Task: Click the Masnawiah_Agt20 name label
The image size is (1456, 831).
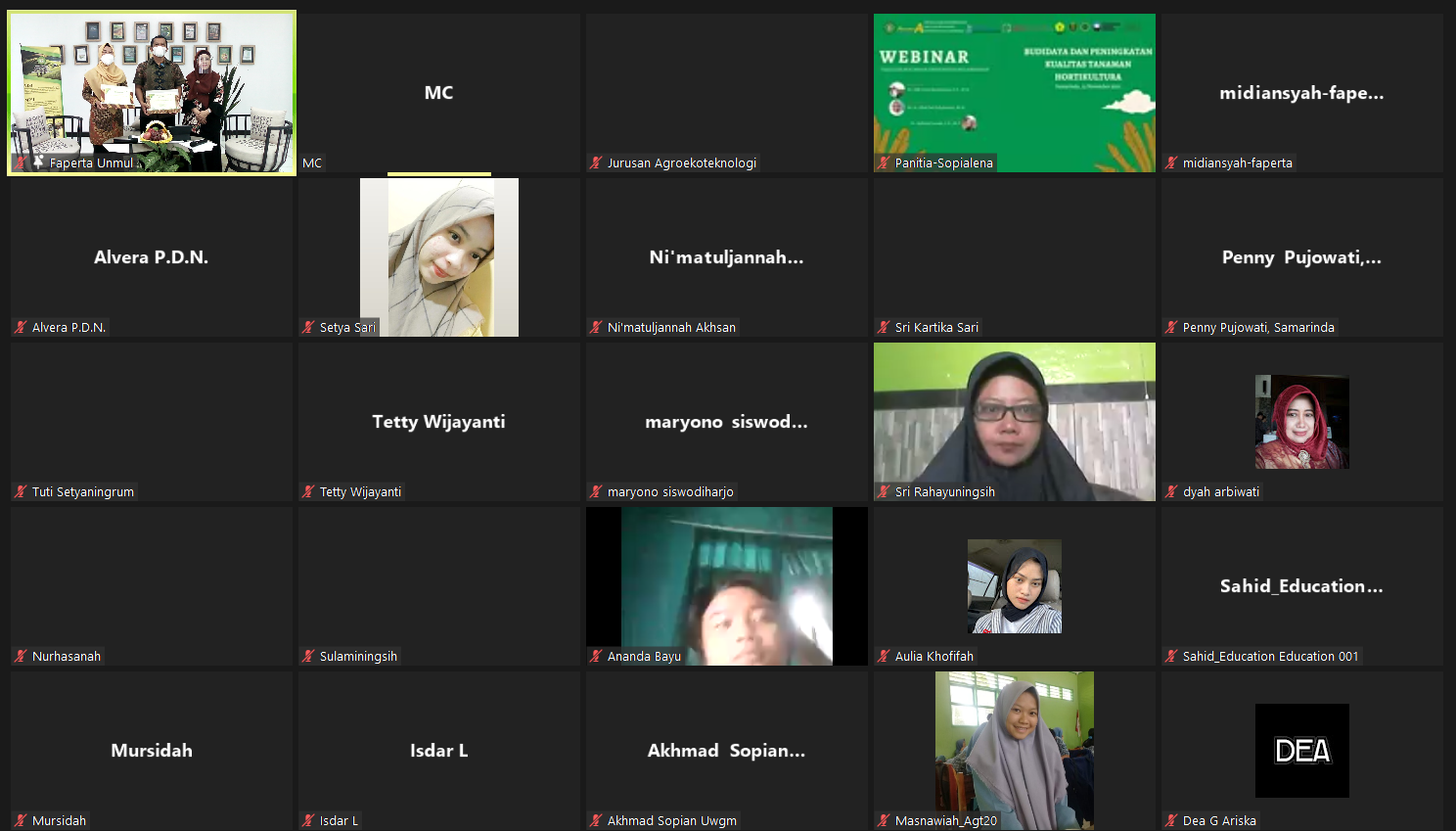Action: tap(946, 820)
